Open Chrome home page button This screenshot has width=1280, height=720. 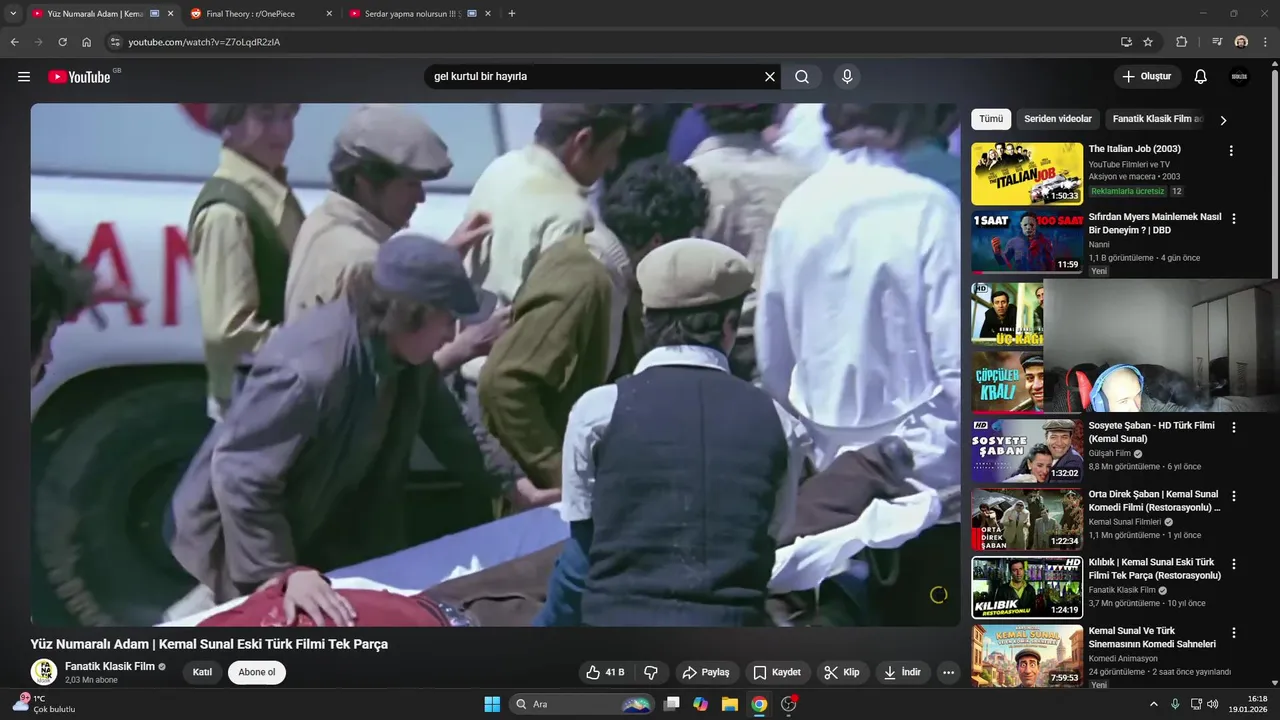pos(87,42)
